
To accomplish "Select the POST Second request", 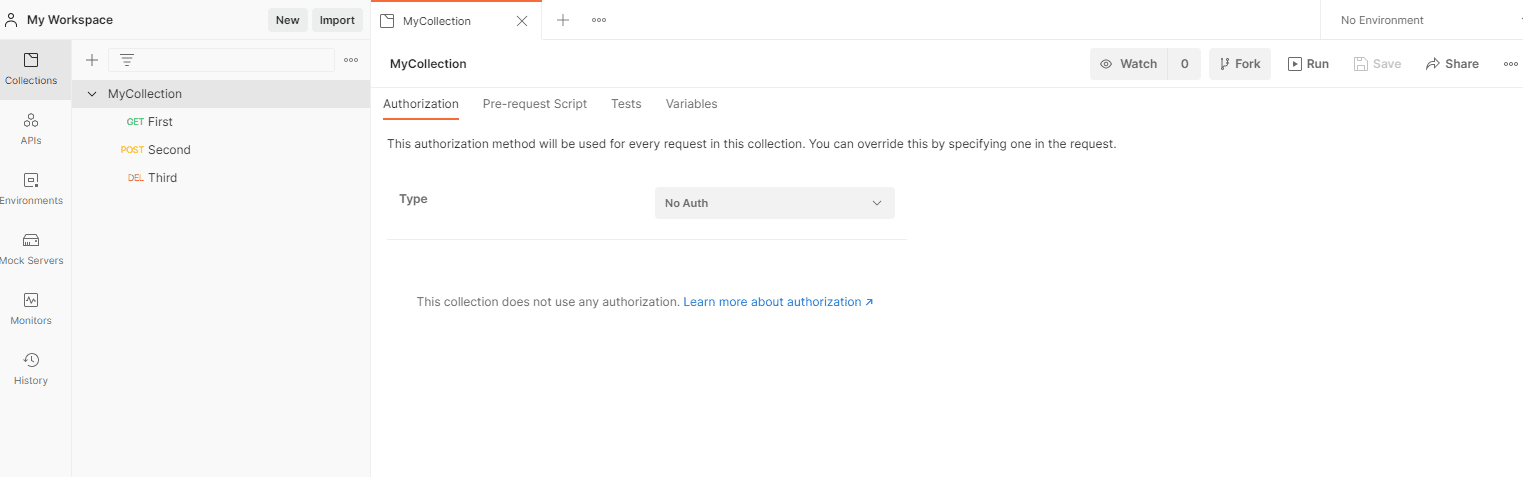I will [168, 150].
